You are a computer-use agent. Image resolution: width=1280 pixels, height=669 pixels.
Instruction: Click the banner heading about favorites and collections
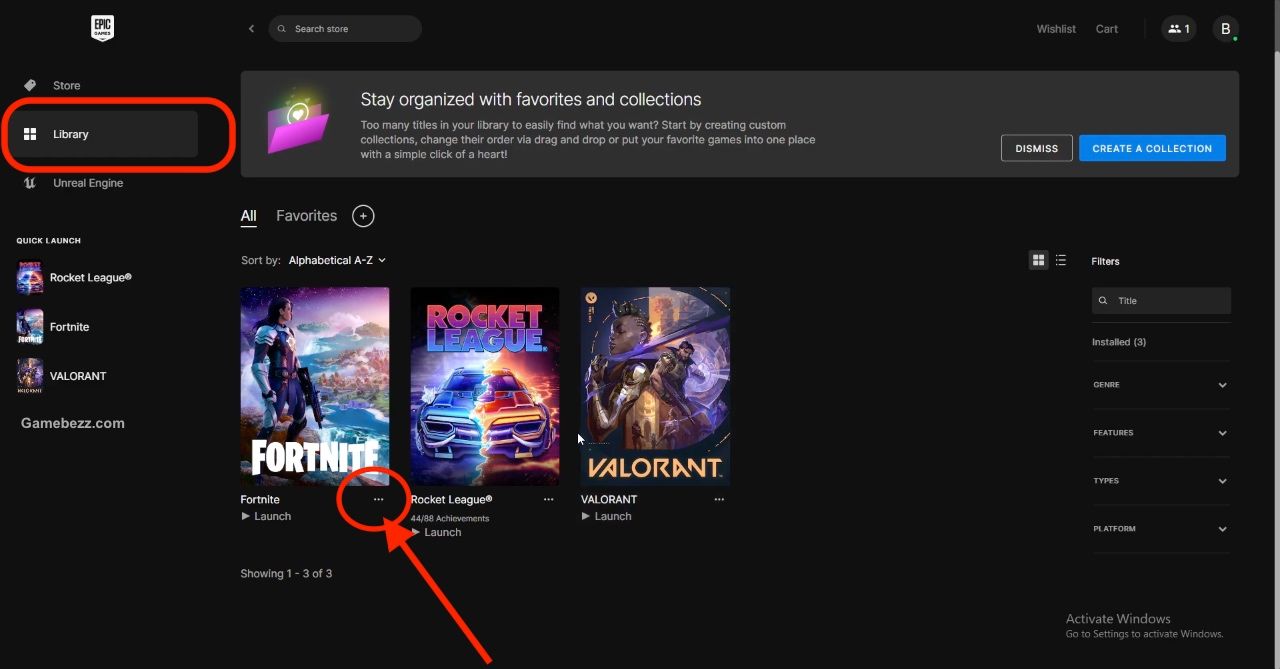pyautogui.click(x=531, y=100)
